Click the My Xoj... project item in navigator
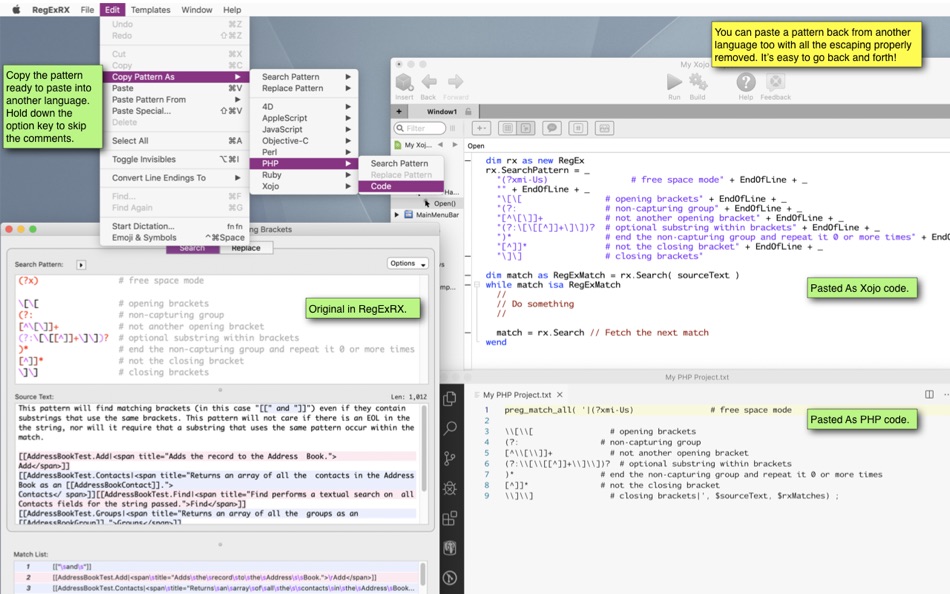Viewport: 950px width, 594px height. pyautogui.click(x=413, y=145)
